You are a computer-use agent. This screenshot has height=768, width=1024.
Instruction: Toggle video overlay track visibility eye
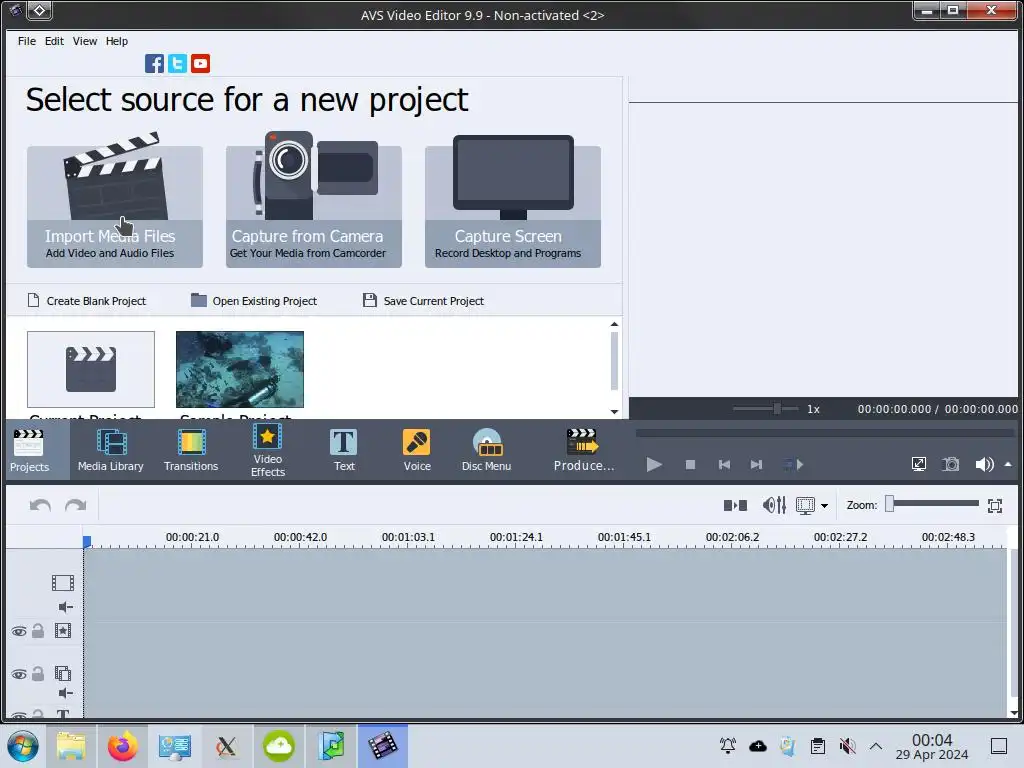(19, 674)
